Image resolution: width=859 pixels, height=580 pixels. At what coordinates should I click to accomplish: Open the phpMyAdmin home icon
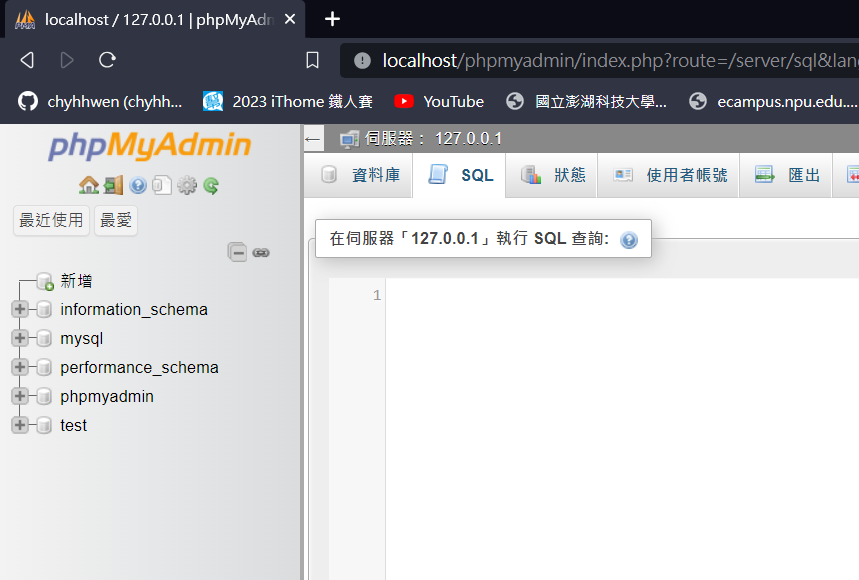[x=89, y=185]
